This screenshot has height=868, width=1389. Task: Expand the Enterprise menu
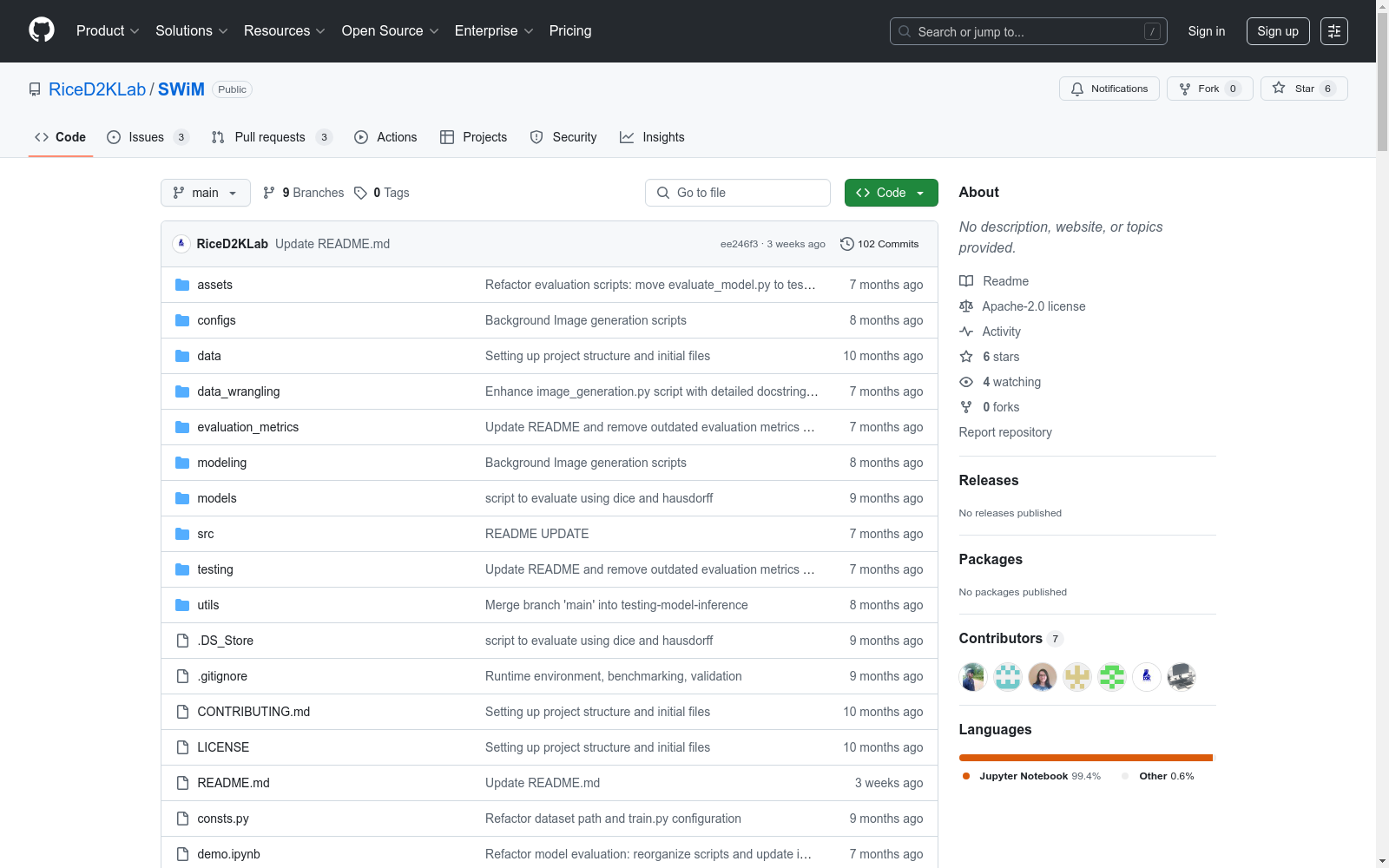[494, 31]
